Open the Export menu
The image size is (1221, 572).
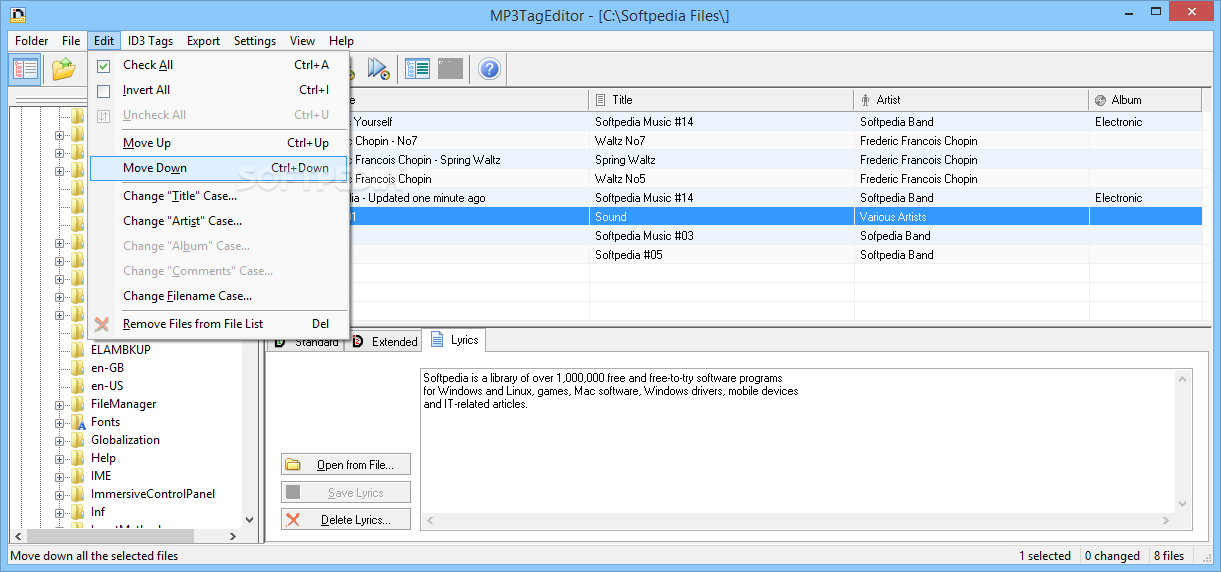203,41
